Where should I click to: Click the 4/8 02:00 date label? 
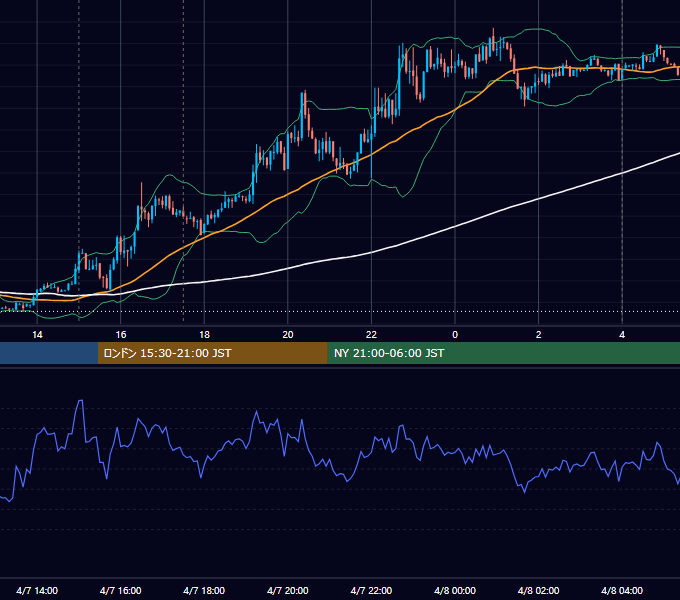538,590
